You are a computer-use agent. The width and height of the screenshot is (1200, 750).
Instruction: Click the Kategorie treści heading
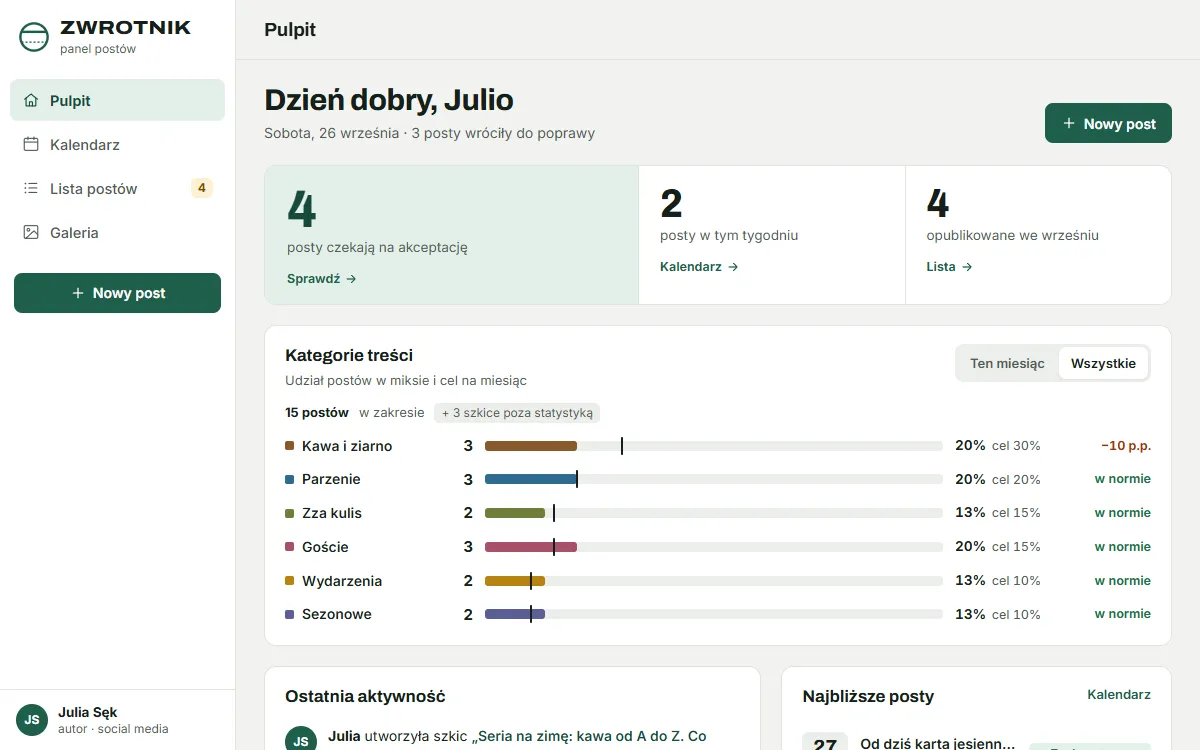click(349, 355)
